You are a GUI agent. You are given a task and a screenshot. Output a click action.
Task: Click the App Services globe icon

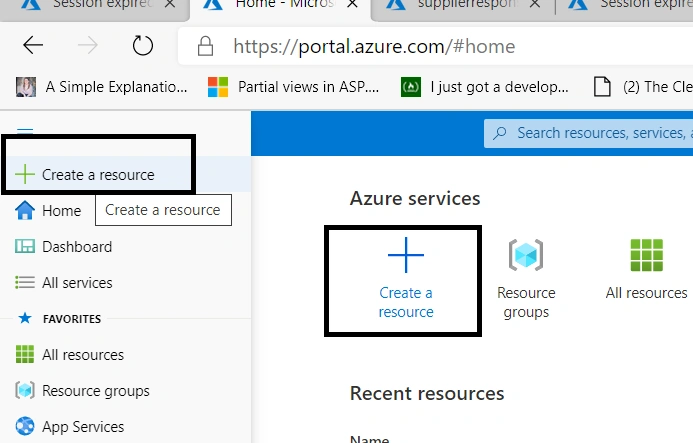pyautogui.click(x=25, y=426)
